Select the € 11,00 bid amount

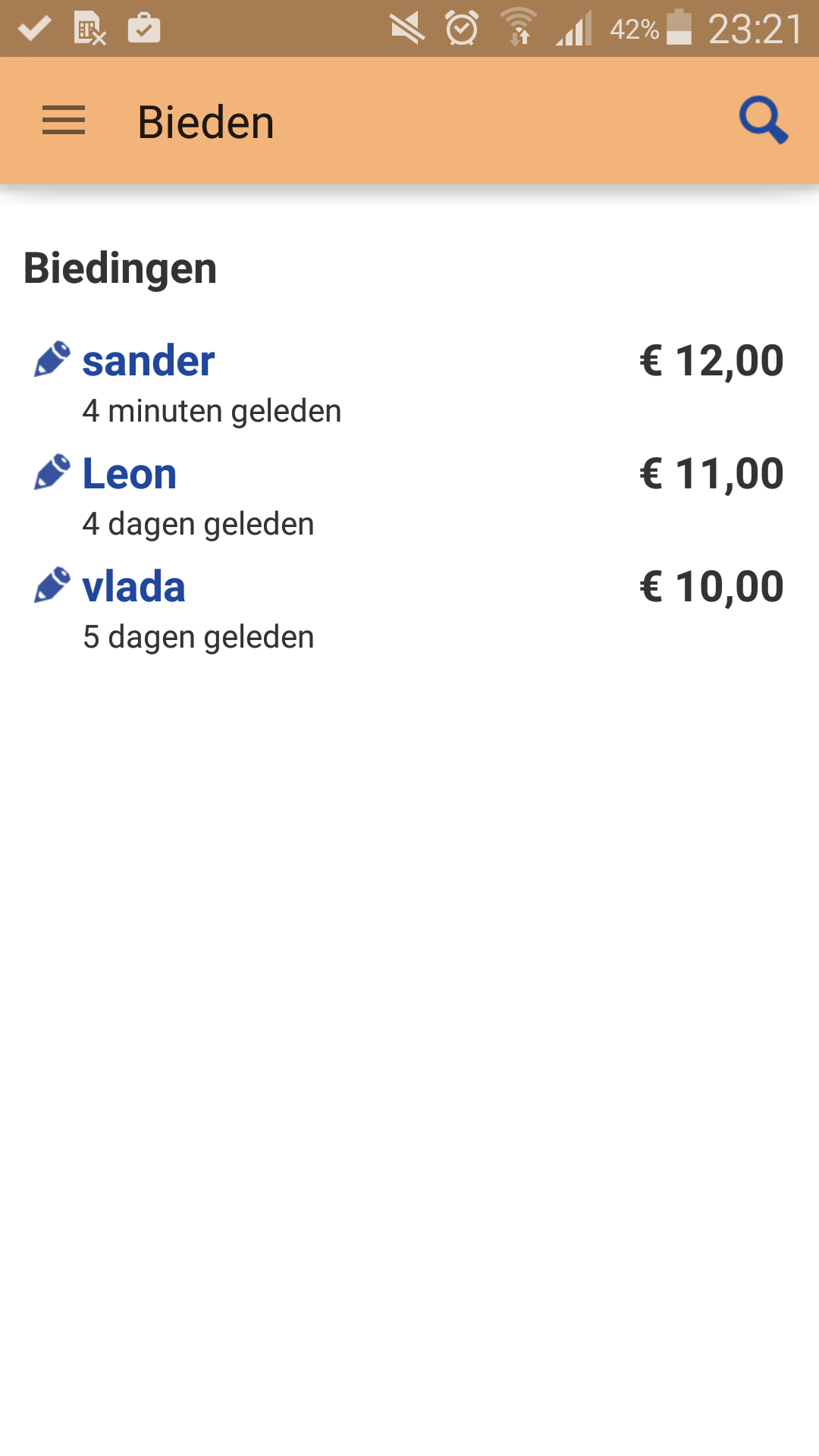(x=711, y=474)
